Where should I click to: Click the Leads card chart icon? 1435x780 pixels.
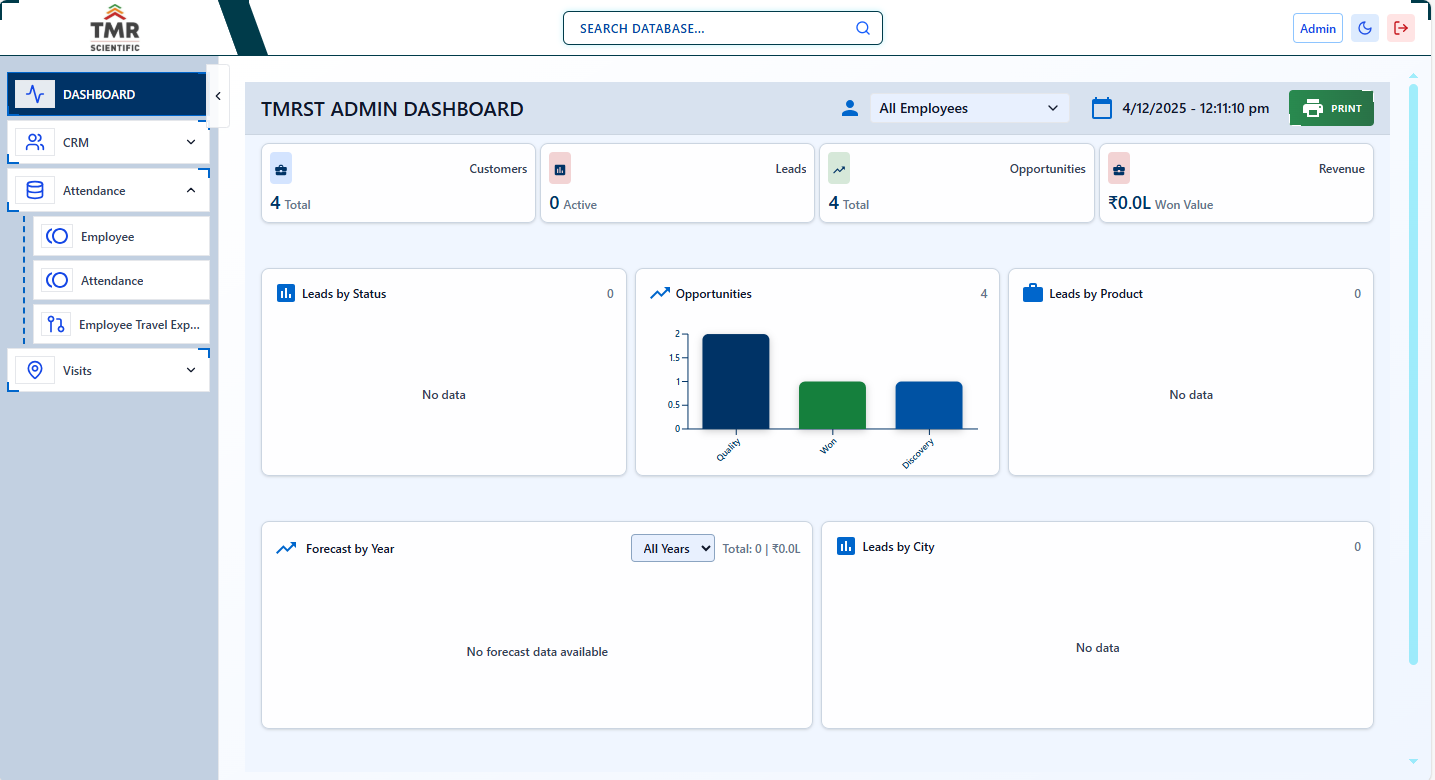pyautogui.click(x=560, y=169)
